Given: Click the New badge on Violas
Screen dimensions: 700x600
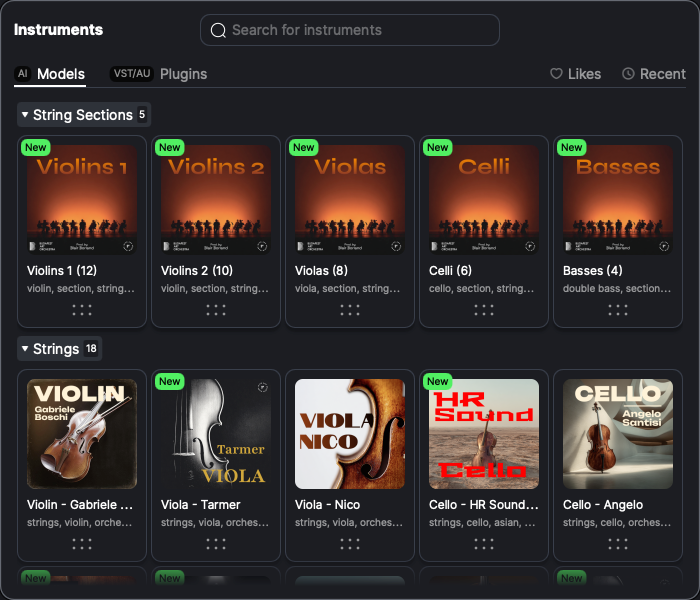Looking at the screenshot, I should [x=304, y=147].
